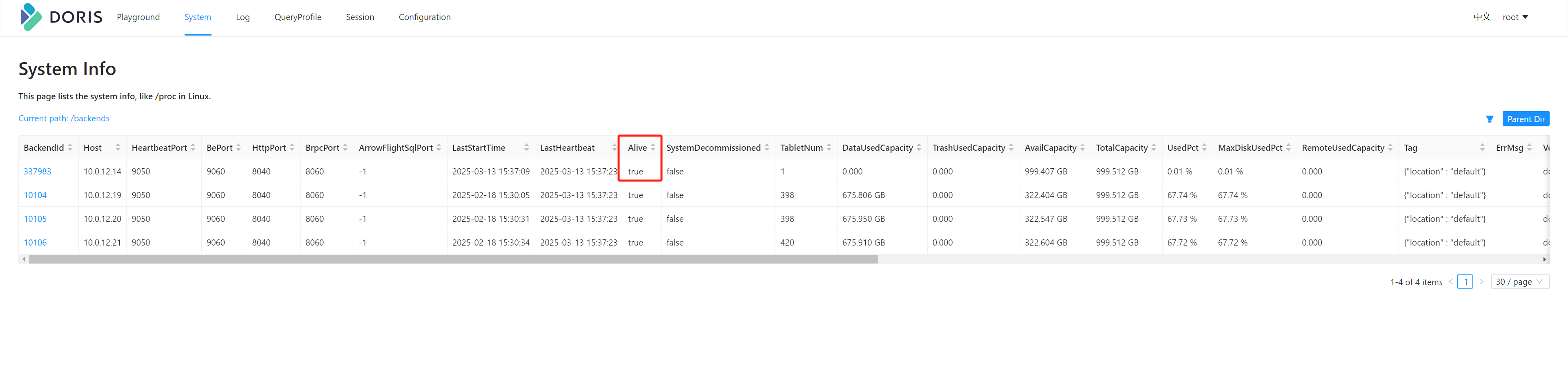Image resolution: width=1568 pixels, height=373 pixels.
Task: Click the Doris logo icon
Action: point(31,17)
